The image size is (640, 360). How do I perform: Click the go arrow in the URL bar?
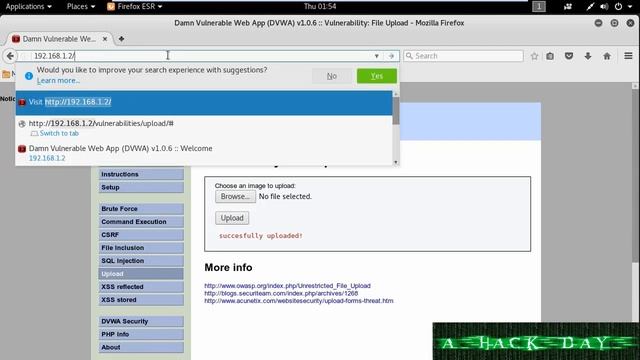391,56
